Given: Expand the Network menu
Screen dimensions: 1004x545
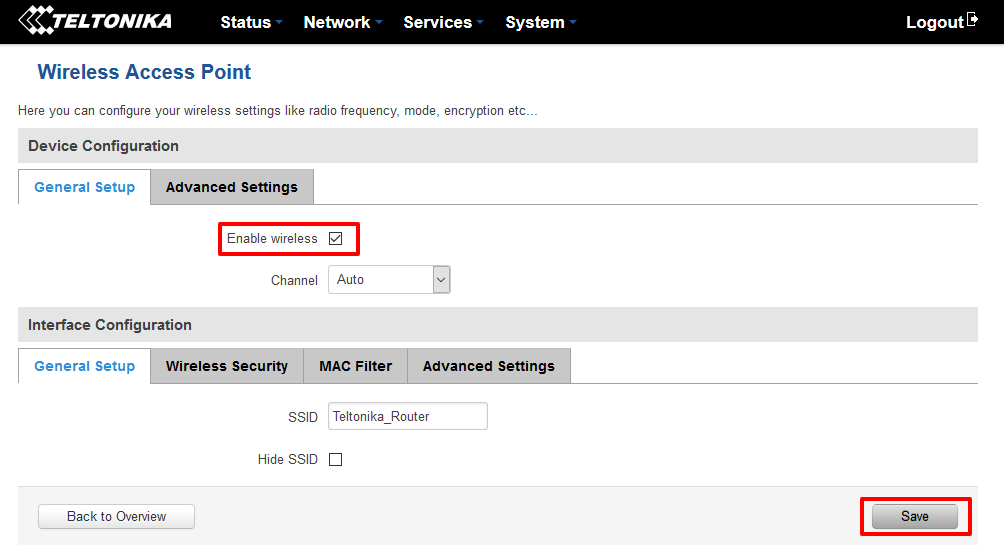Looking at the screenshot, I should coord(343,22).
